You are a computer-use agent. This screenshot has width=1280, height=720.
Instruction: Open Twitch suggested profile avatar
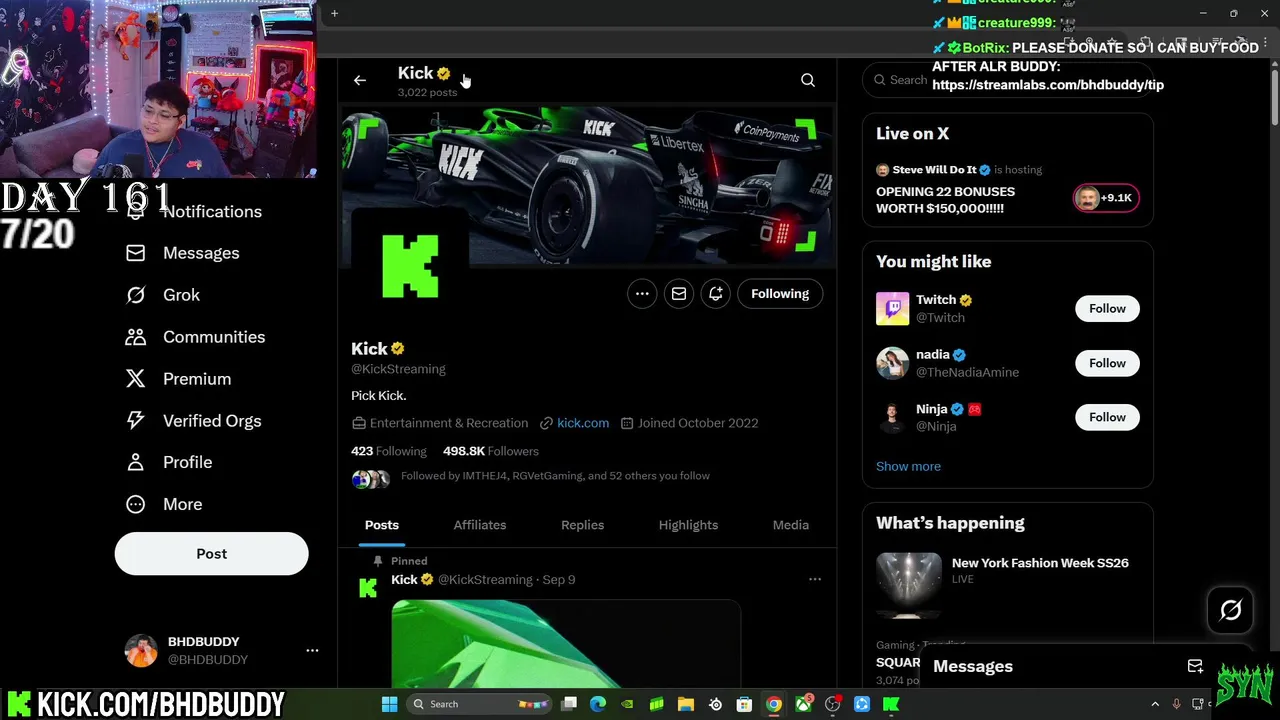(893, 309)
